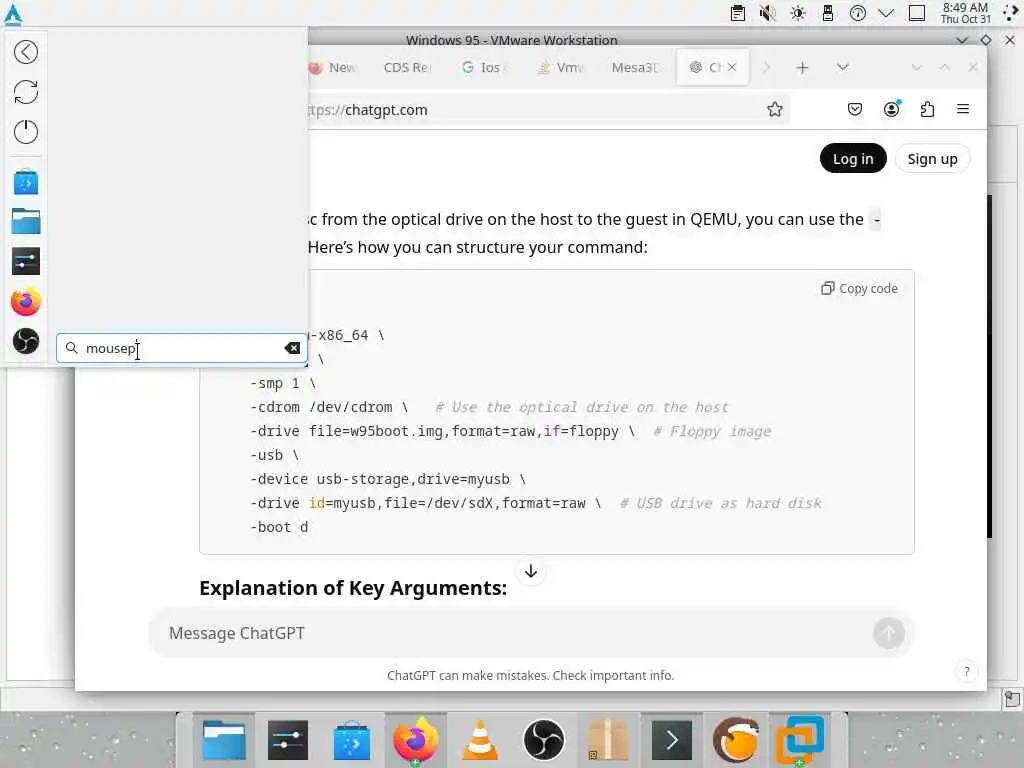This screenshot has height=768, width=1024.
Task: Click the send message arrow button
Action: (889, 633)
